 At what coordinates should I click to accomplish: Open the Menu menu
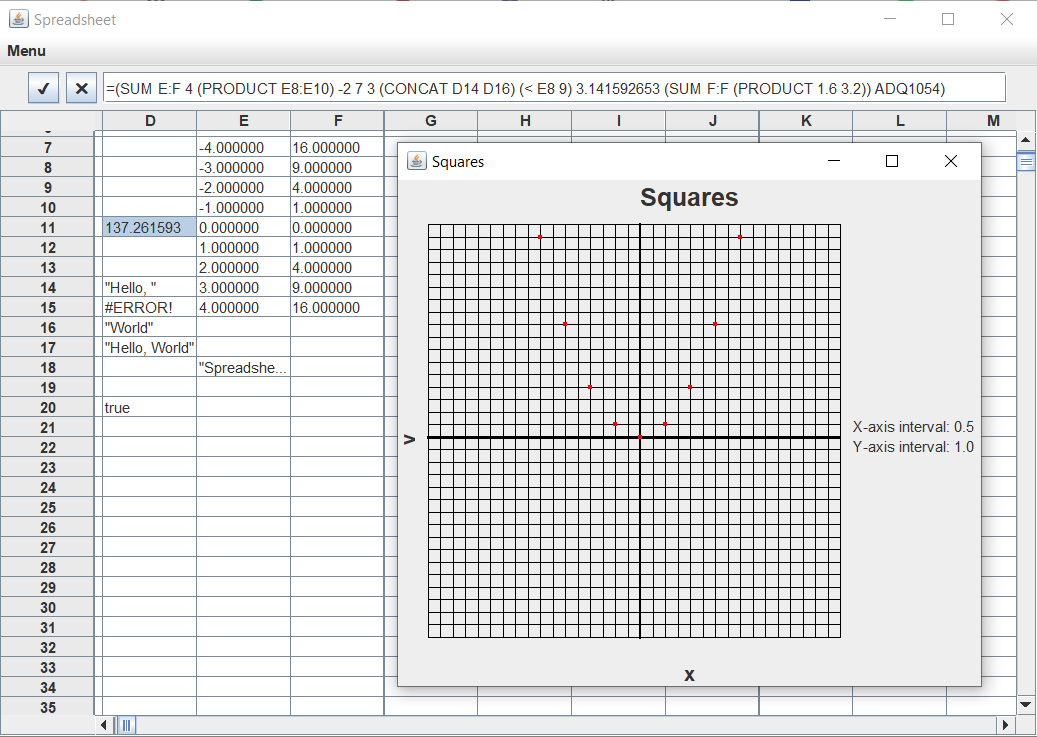coord(26,51)
